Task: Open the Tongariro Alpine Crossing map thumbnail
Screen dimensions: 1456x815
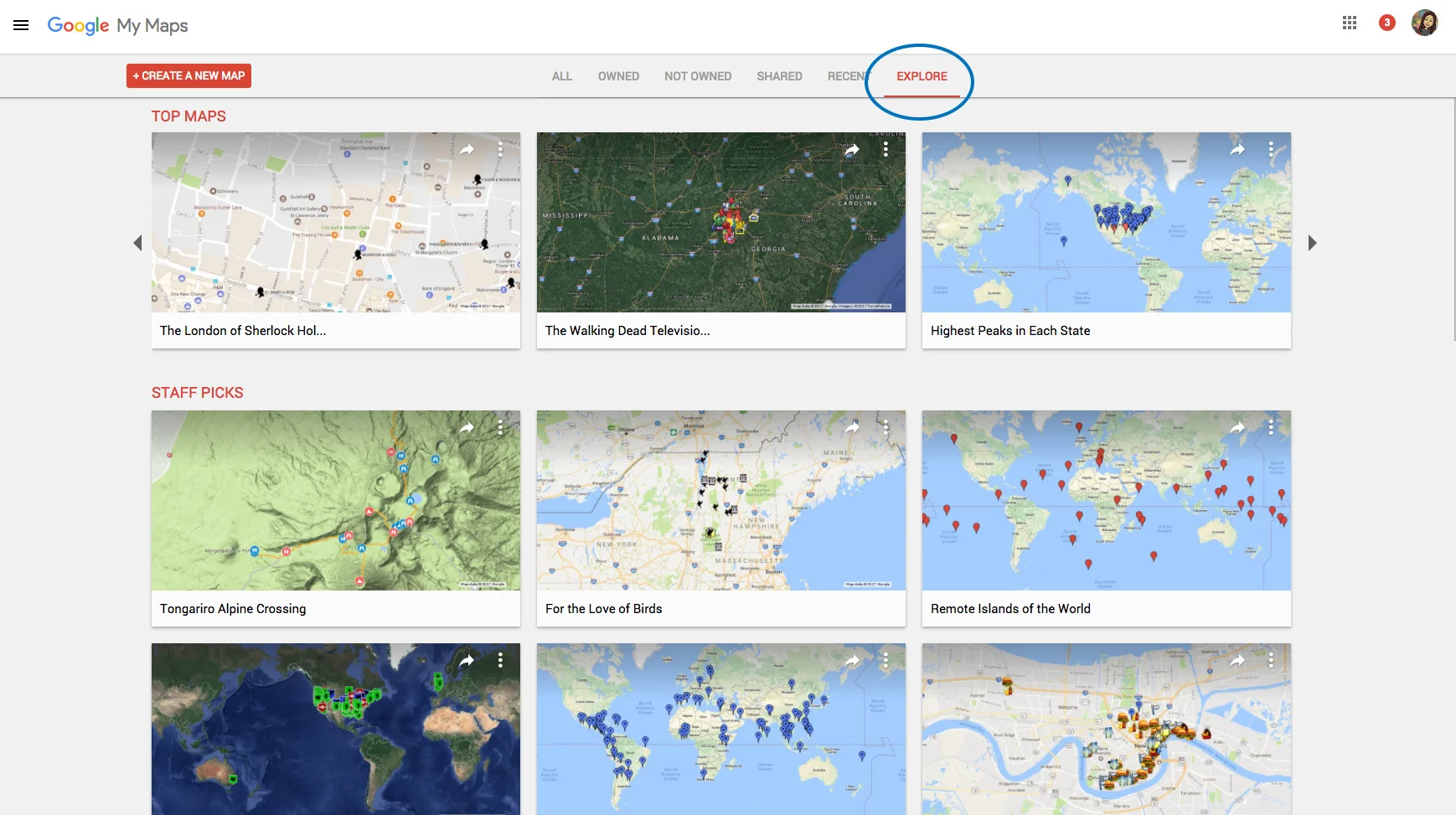Action: point(336,501)
